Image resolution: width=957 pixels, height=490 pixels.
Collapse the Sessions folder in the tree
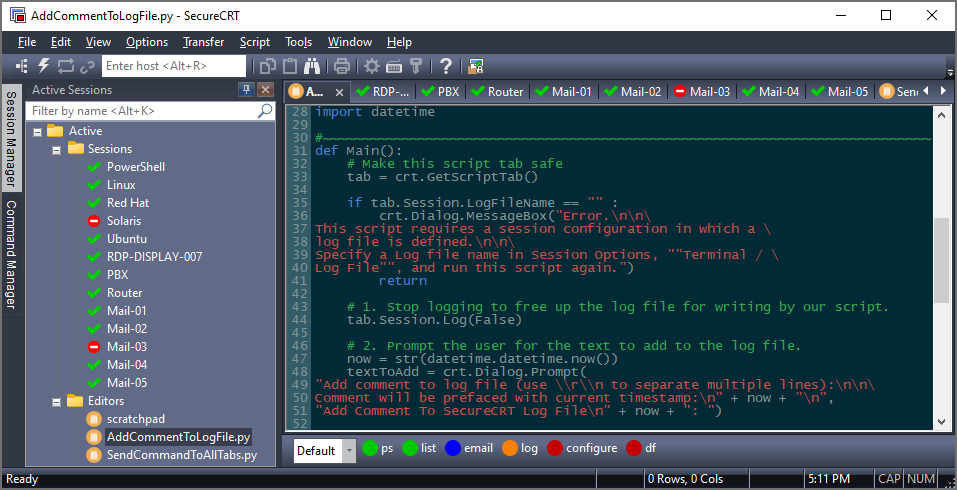[x=56, y=149]
